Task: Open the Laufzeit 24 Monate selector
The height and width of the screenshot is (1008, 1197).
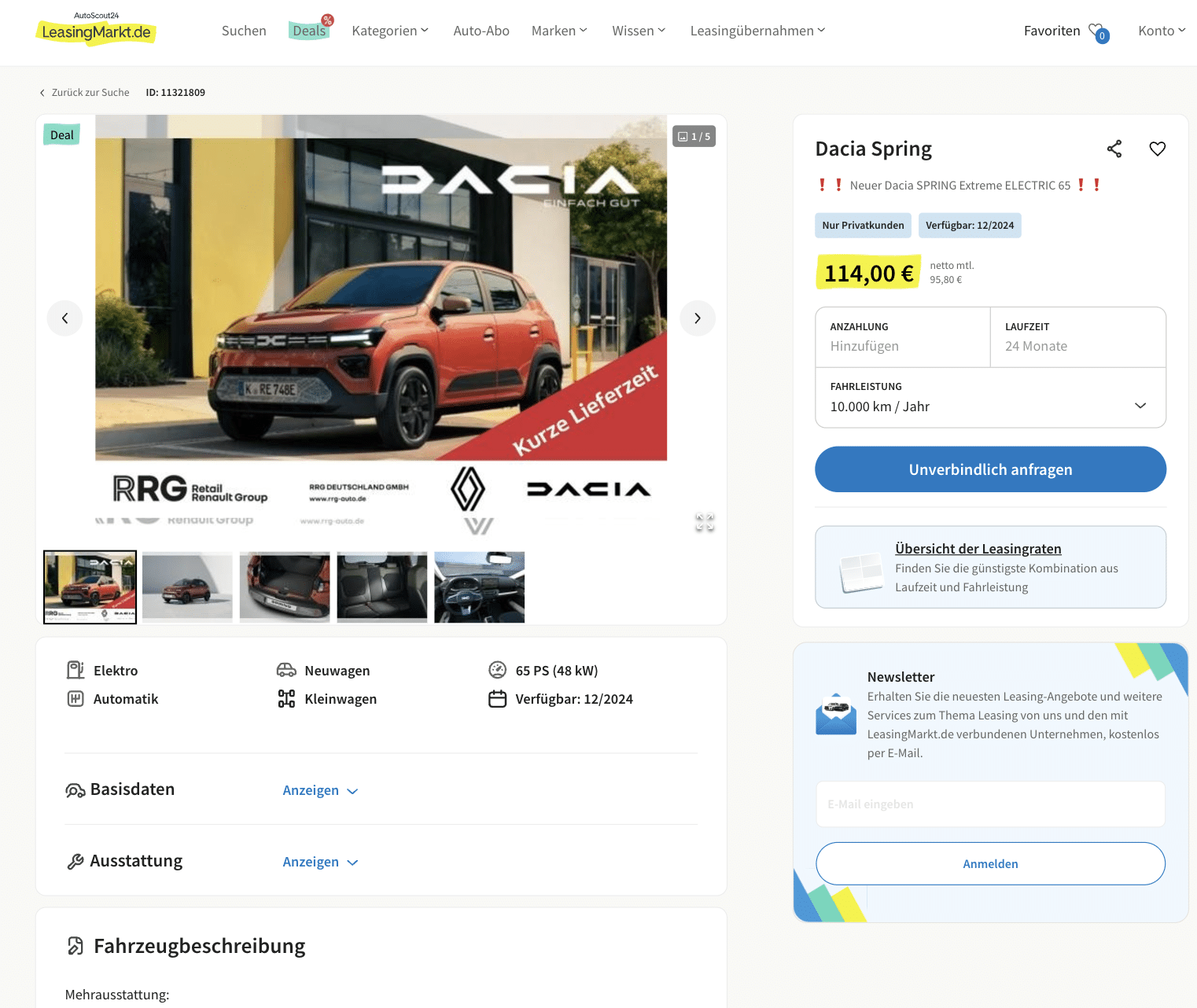Action: coord(1077,337)
